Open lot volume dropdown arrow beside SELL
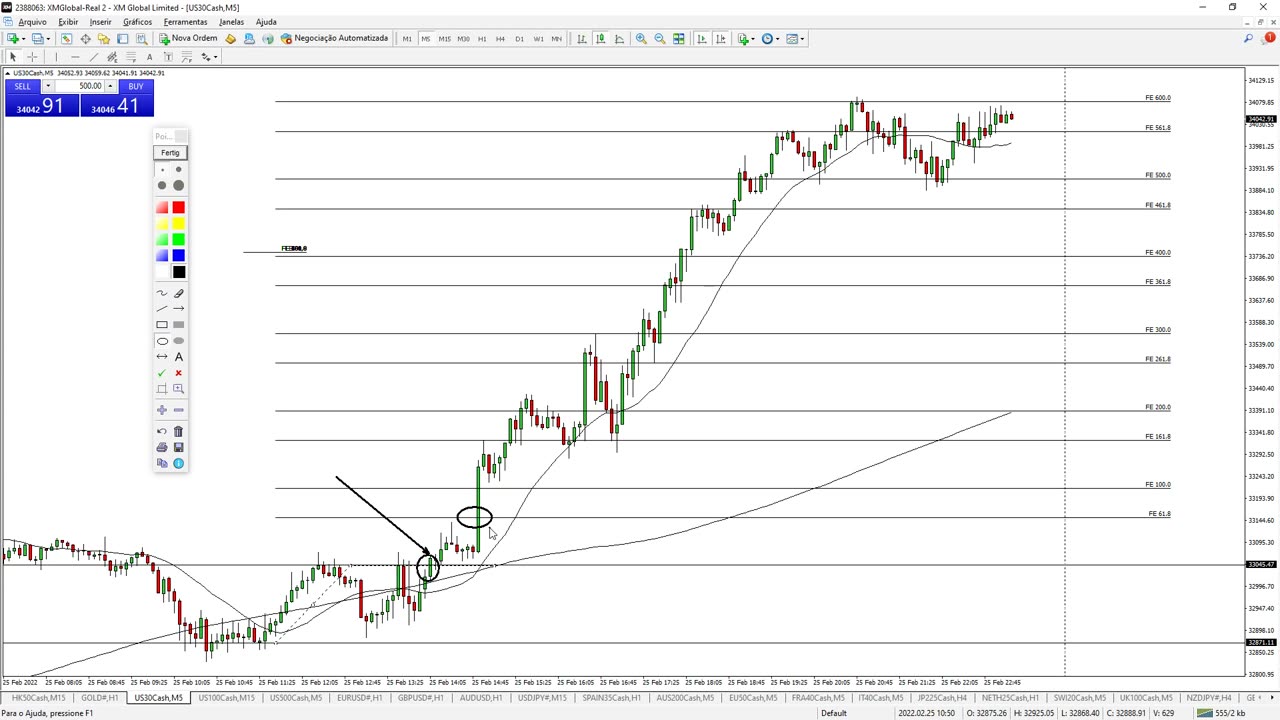 coord(47,87)
